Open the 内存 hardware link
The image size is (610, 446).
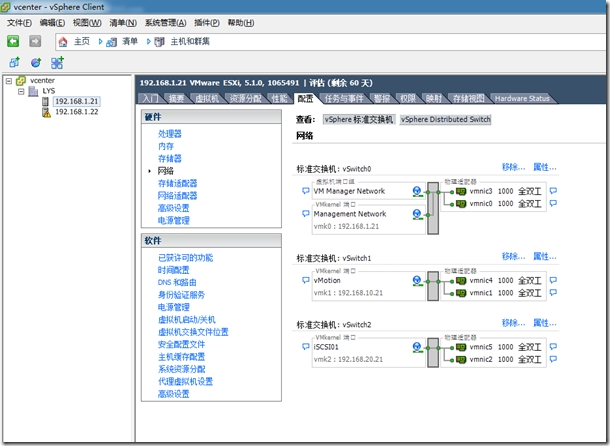click(x=166, y=146)
